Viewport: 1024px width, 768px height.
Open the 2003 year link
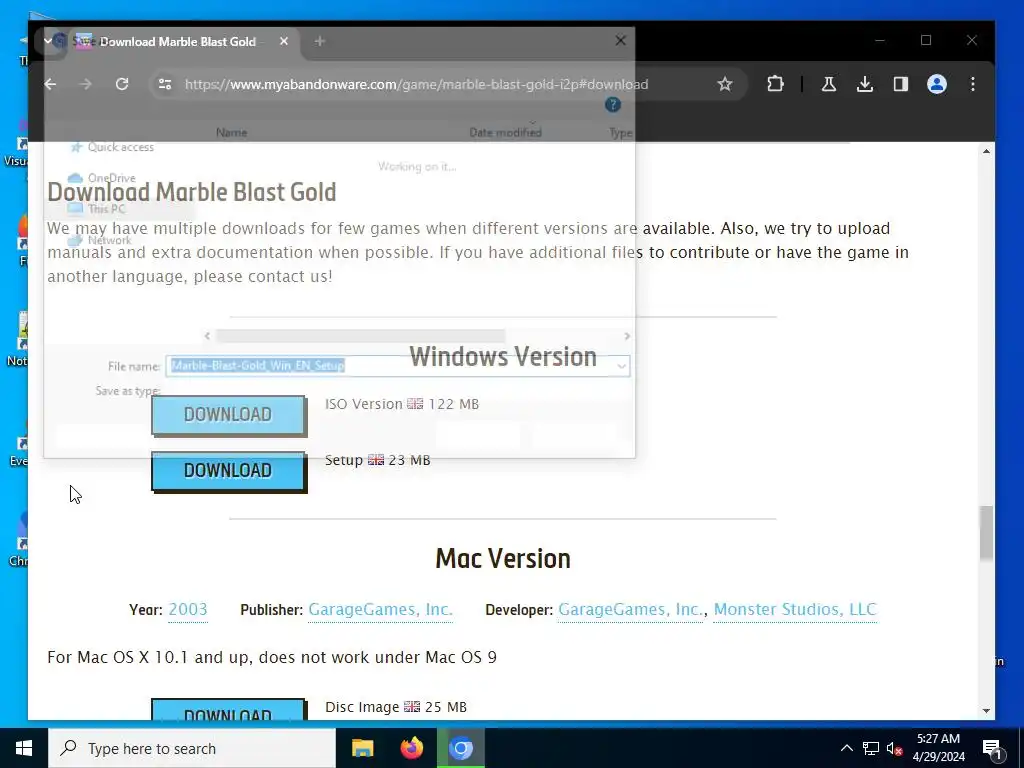click(x=187, y=609)
